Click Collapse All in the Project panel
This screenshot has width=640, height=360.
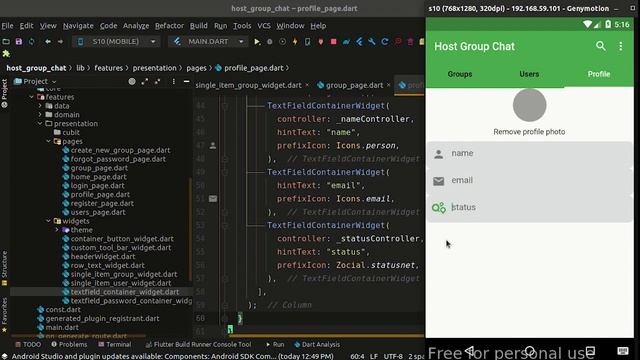click(x=158, y=82)
